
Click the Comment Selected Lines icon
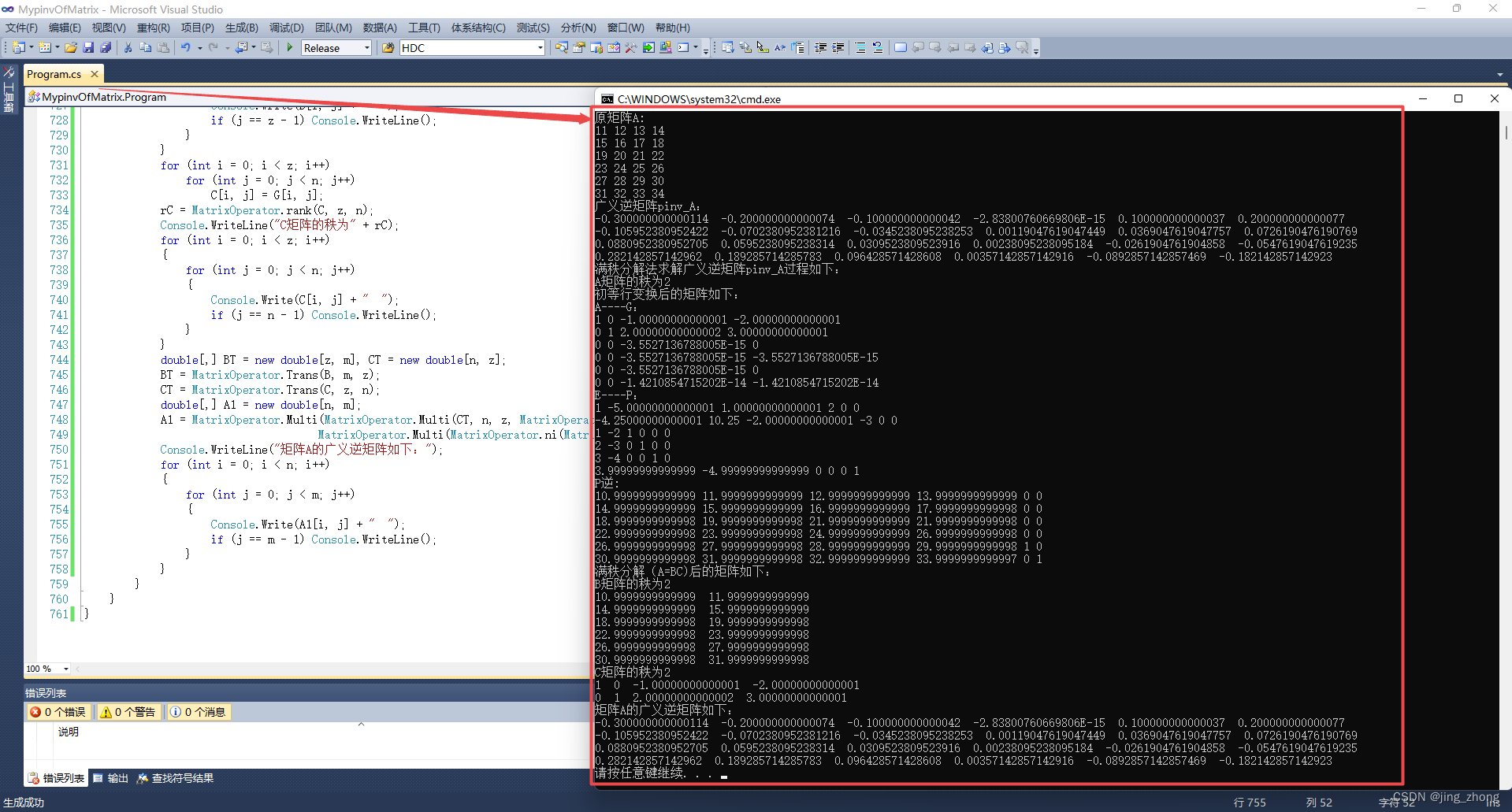click(x=860, y=48)
